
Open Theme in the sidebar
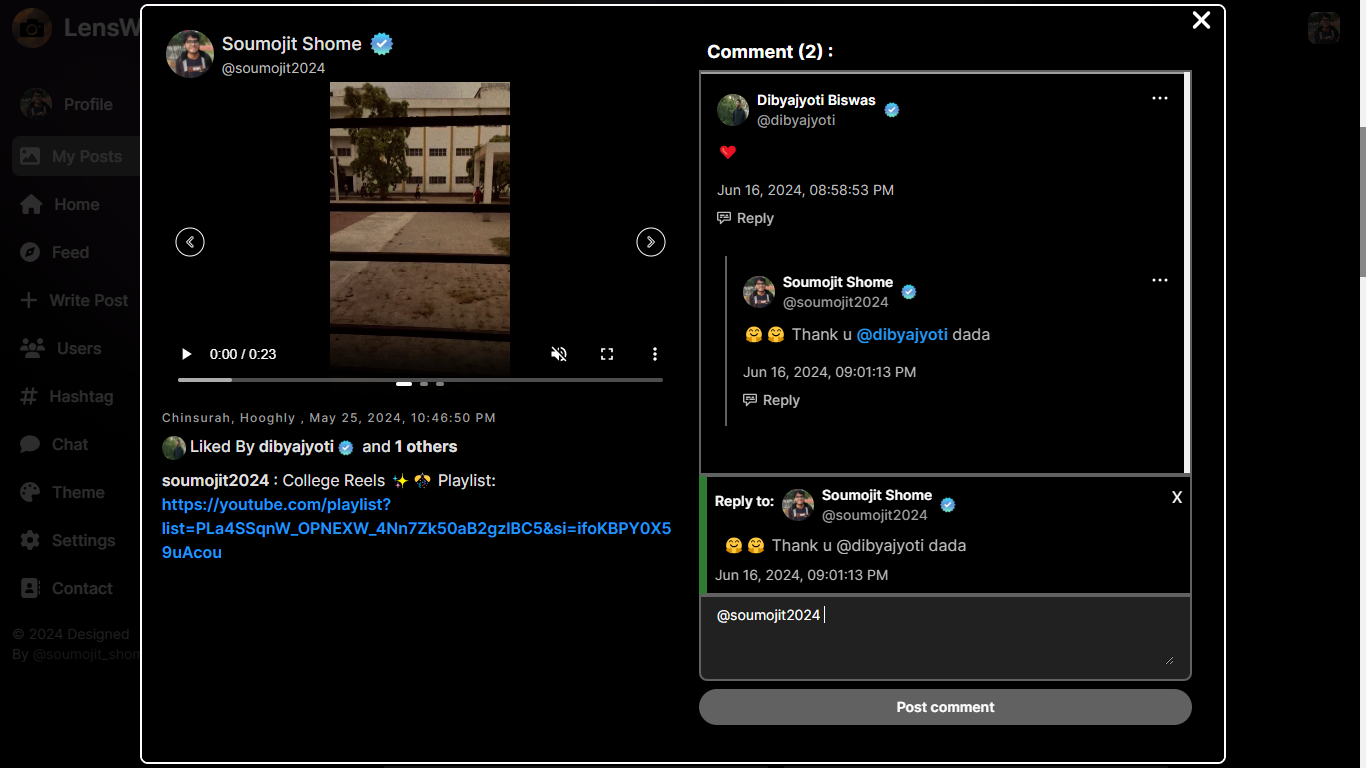tap(76, 492)
